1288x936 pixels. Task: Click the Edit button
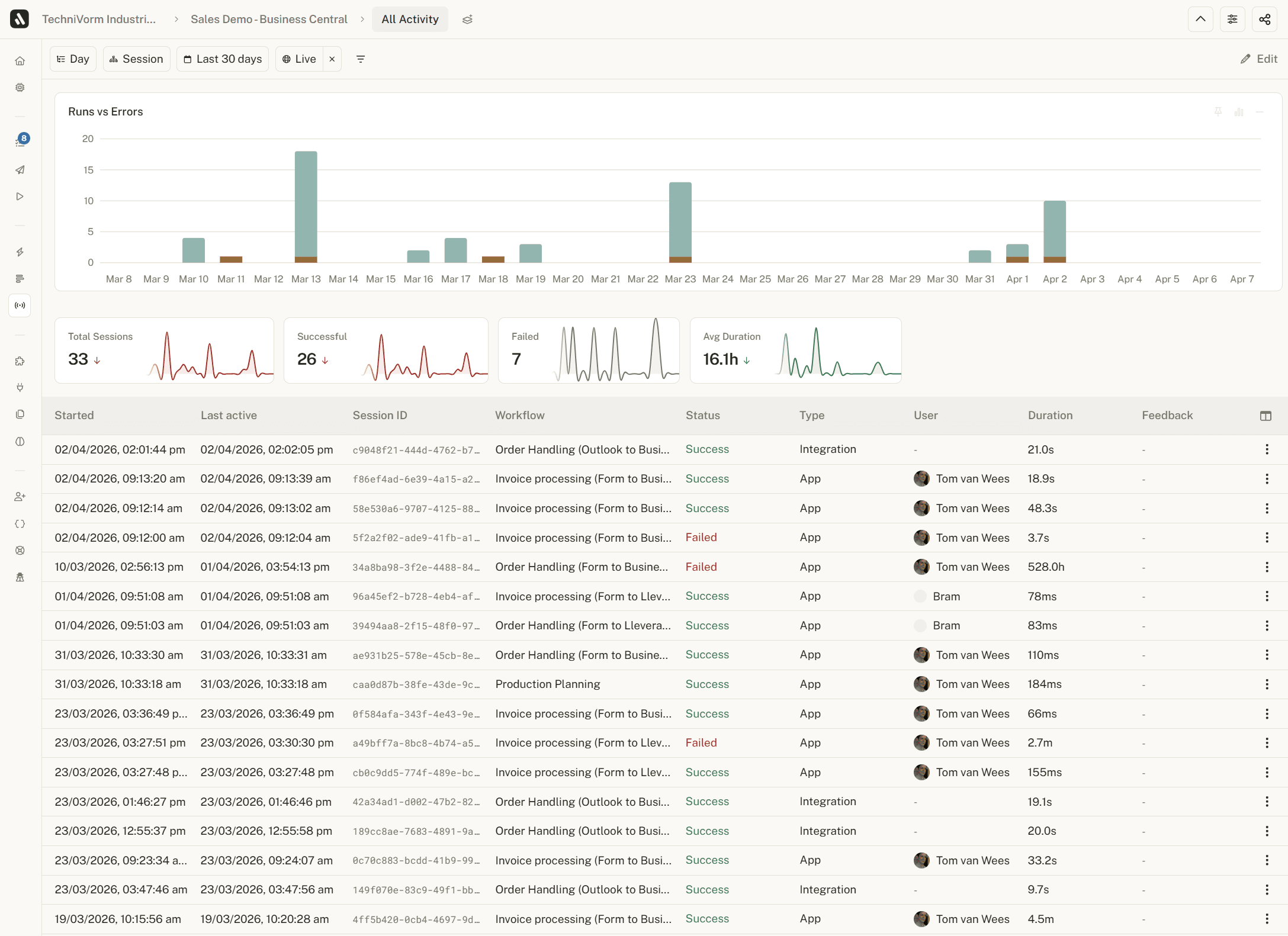pos(1259,59)
